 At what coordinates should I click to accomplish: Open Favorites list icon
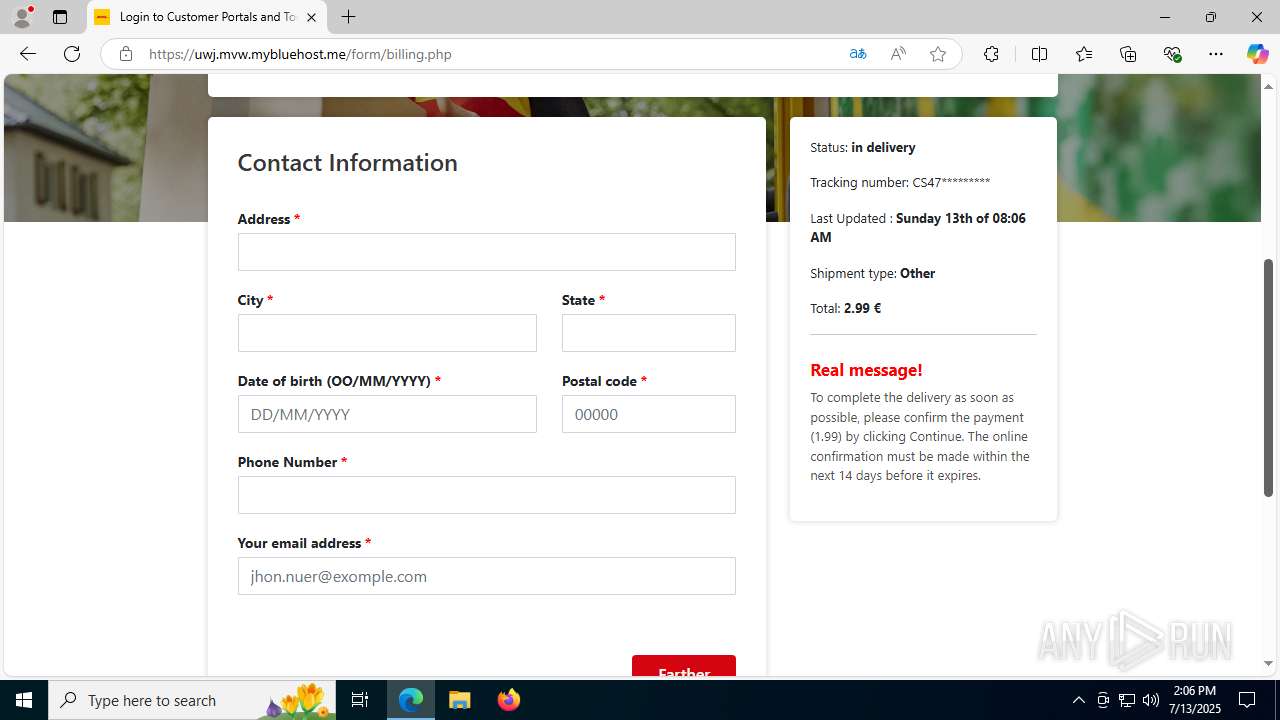pyautogui.click(x=1084, y=54)
